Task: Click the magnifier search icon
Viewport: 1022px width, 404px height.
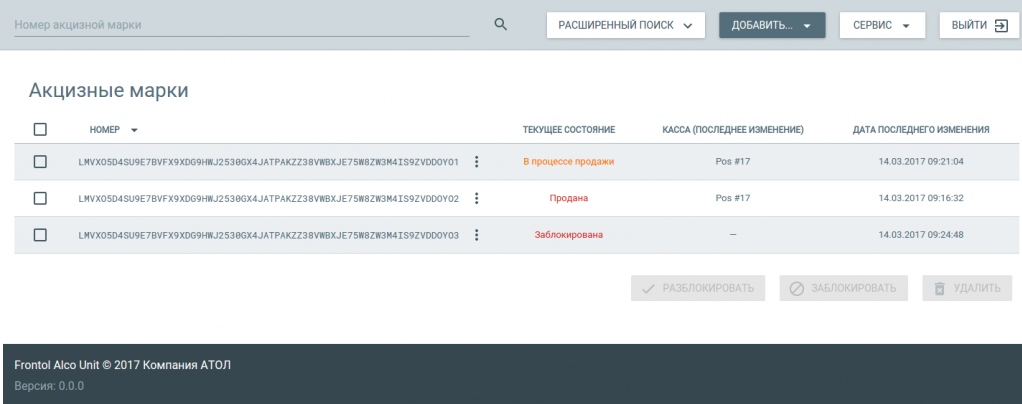Action: tap(501, 25)
